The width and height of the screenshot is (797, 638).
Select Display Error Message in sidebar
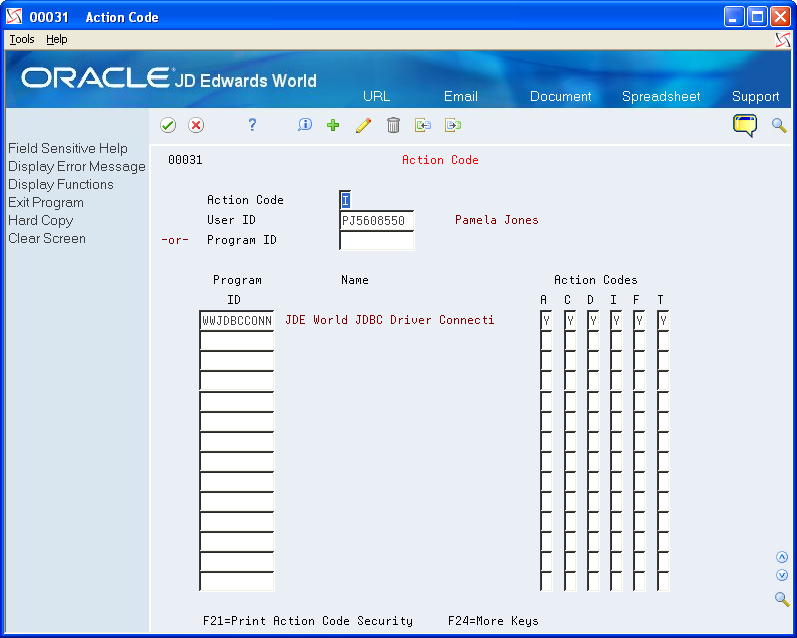pos(77,166)
